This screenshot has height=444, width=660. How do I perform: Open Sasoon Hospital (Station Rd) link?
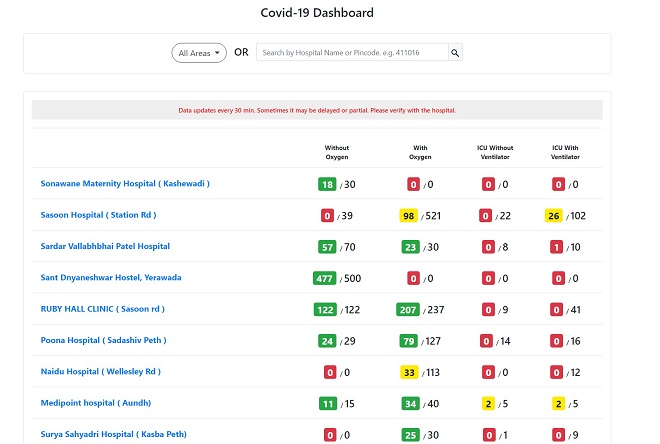[x=98, y=215]
